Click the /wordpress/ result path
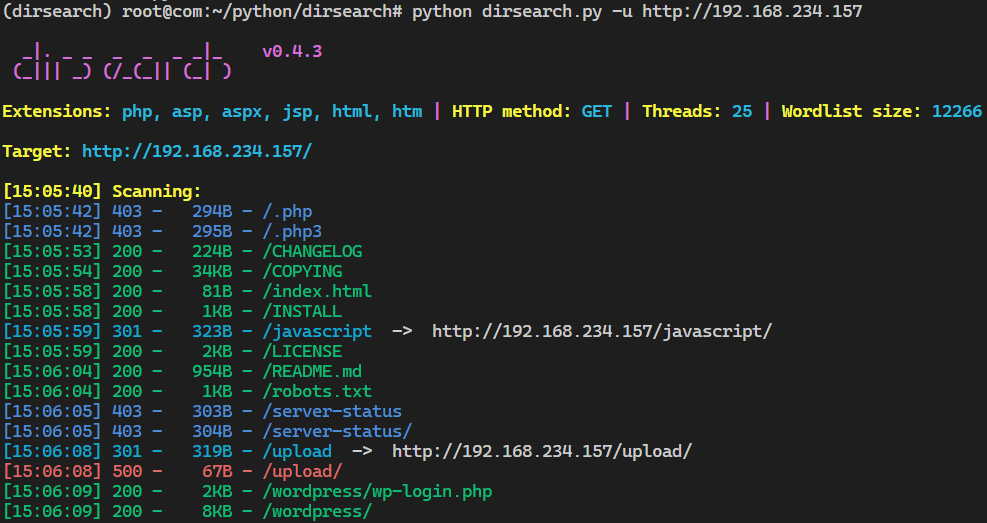Image resolution: width=987 pixels, height=523 pixels. (317, 512)
